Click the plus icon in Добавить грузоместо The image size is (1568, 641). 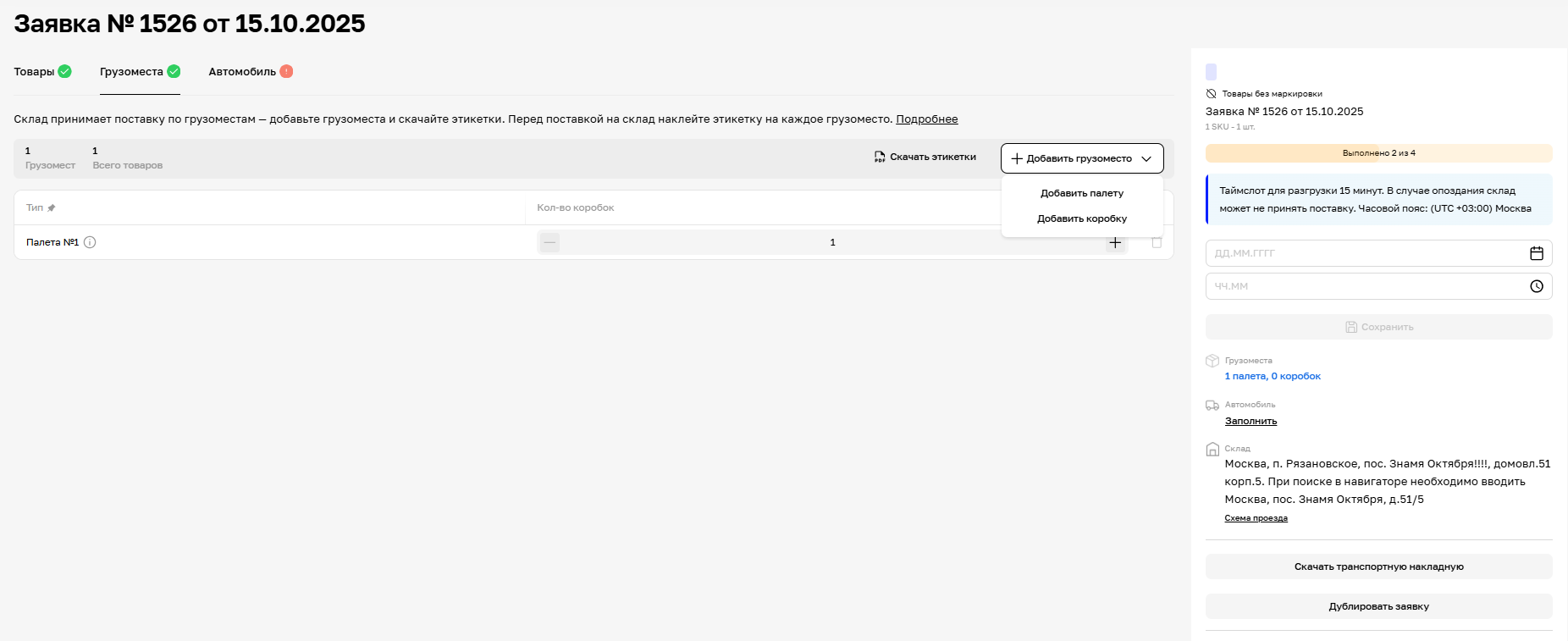point(1017,158)
